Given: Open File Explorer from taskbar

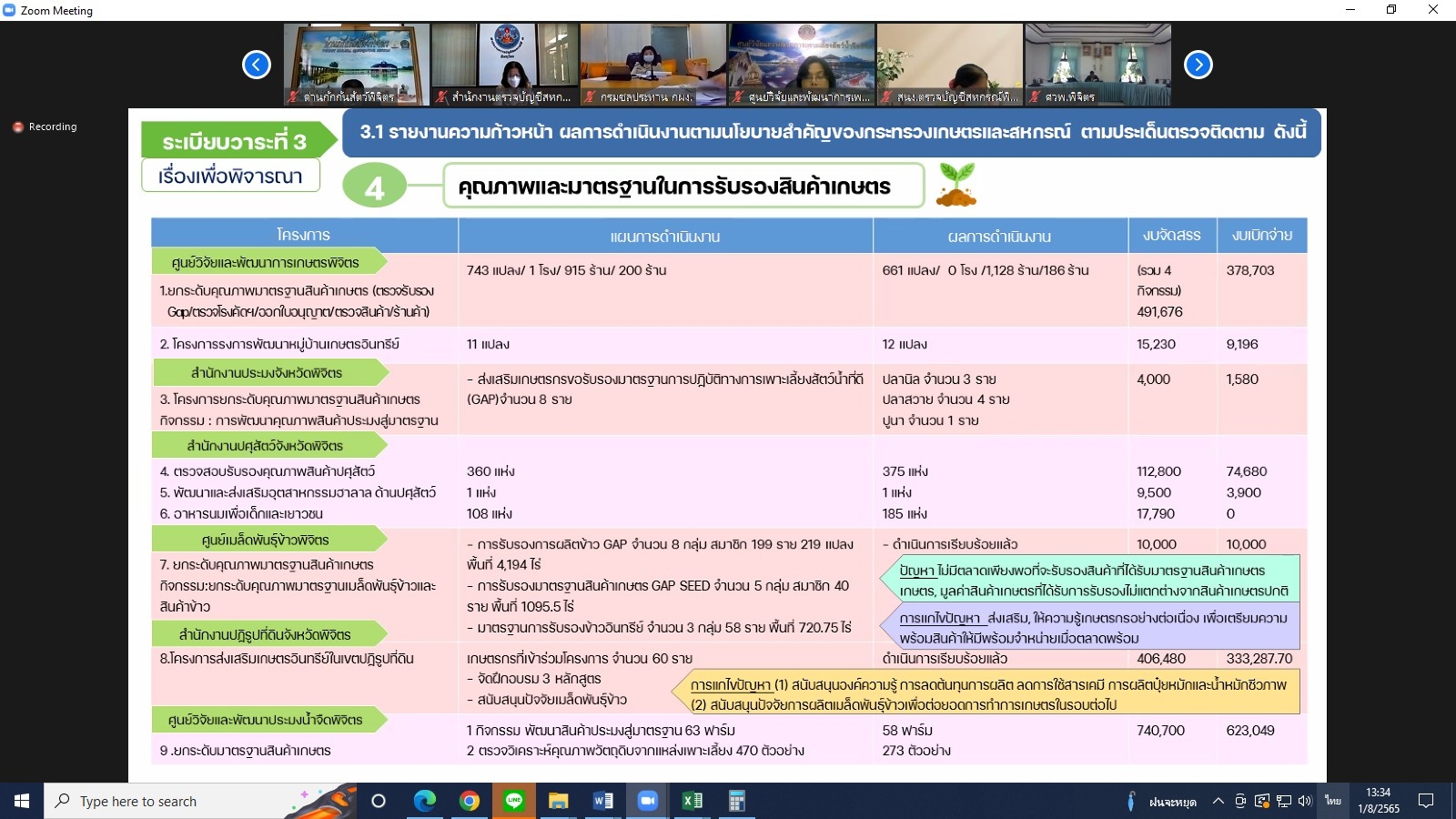Looking at the screenshot, I should 558,801.
